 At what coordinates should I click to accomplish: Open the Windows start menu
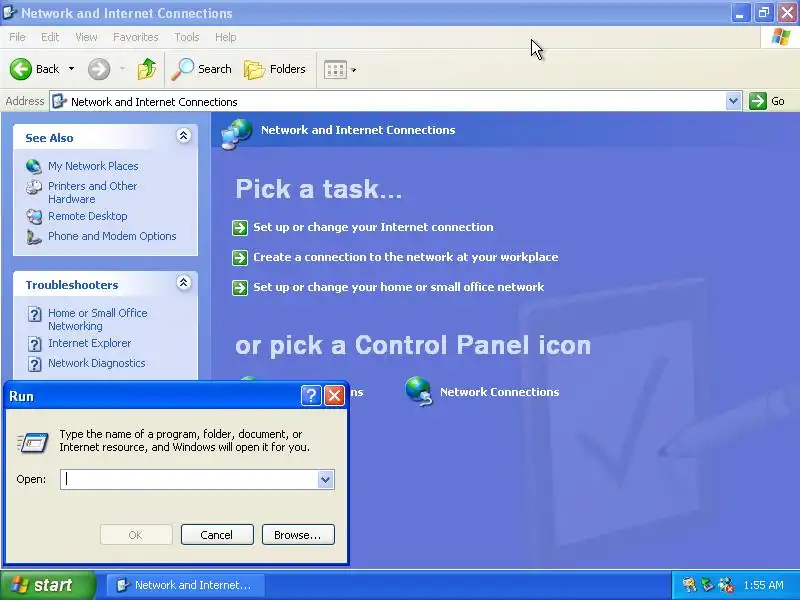coord(47,585)
